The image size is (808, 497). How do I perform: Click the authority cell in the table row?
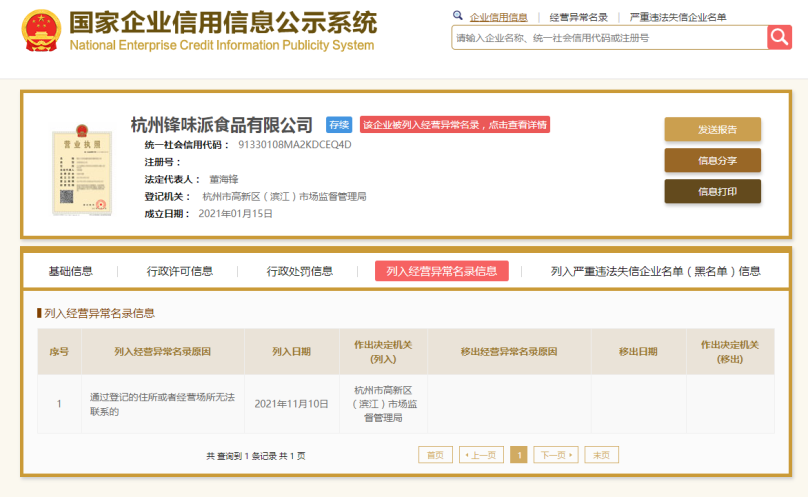click(383, 404)
